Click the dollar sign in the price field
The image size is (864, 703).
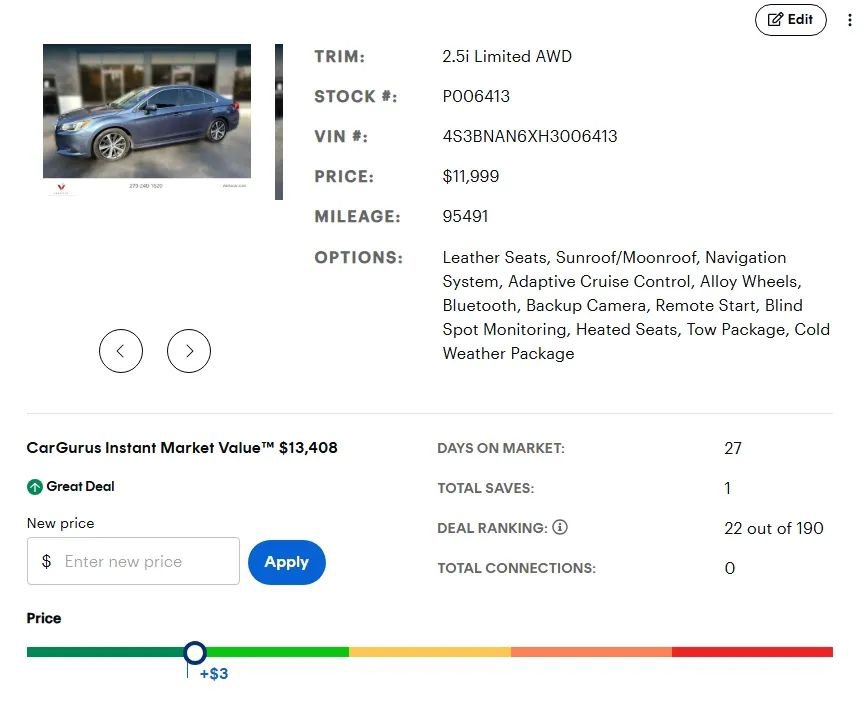point(45,561)
